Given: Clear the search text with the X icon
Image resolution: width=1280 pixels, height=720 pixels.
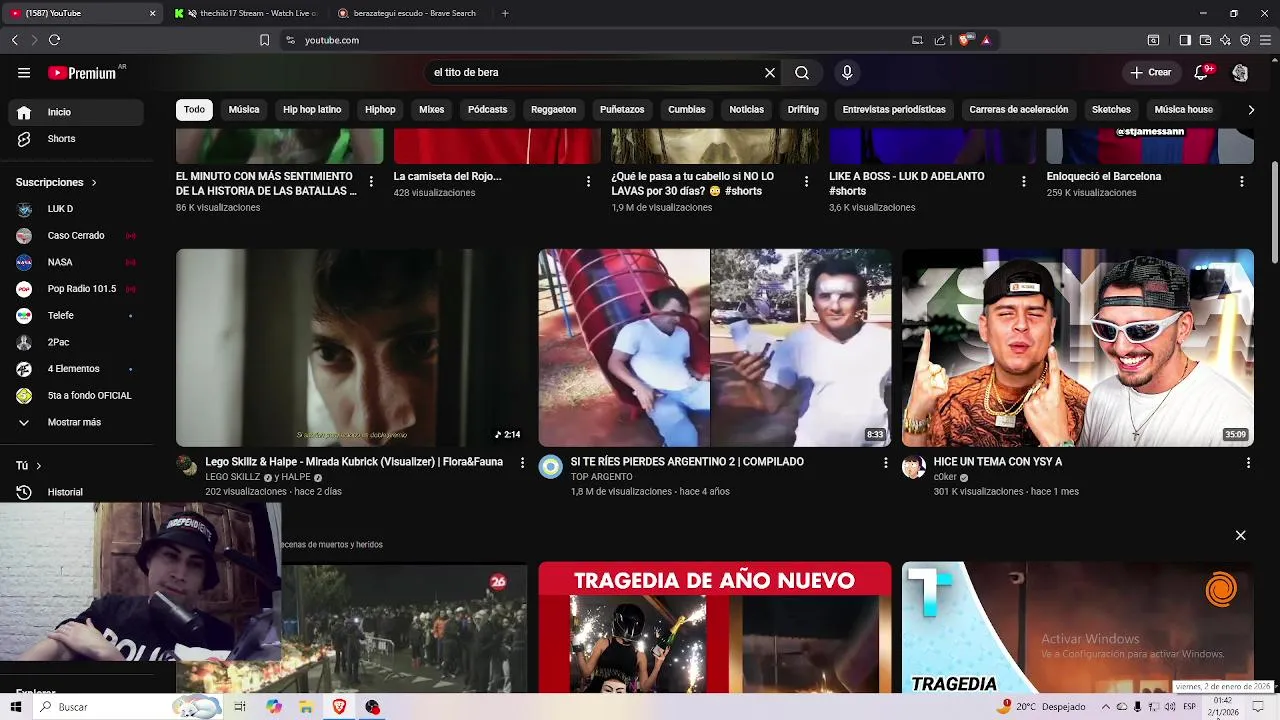Looking at the screenshot, I should 770,73.
